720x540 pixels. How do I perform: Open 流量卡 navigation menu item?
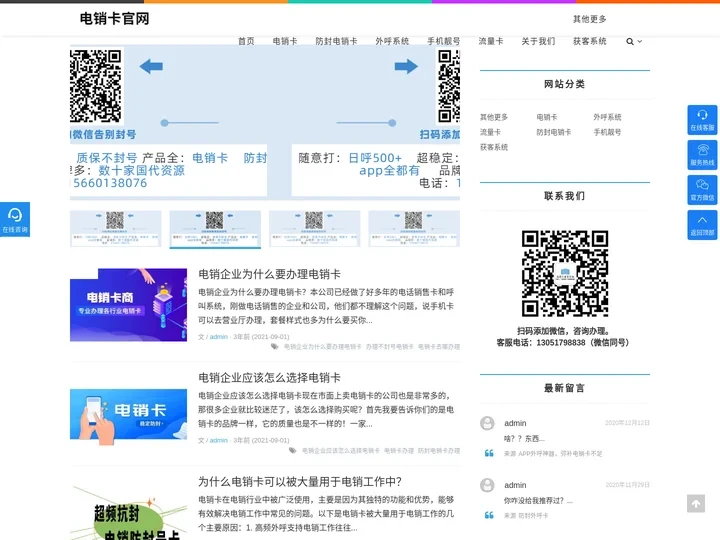click(x=491, y=41)
